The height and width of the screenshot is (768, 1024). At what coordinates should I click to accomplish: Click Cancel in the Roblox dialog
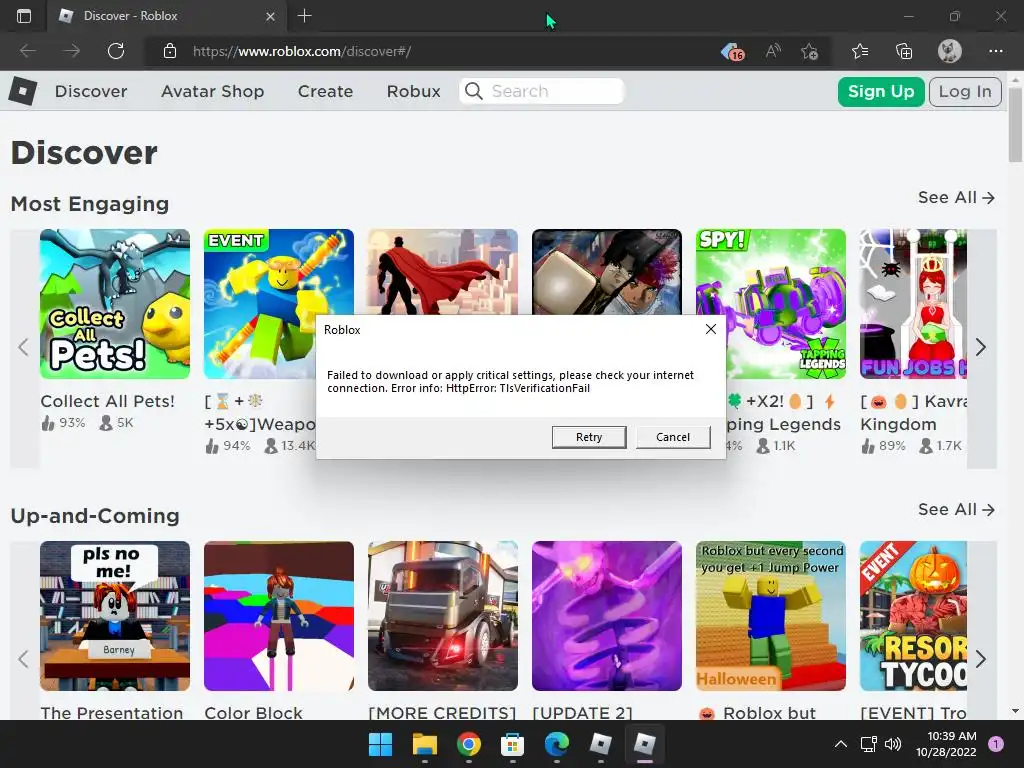click(x=673, y=437)
